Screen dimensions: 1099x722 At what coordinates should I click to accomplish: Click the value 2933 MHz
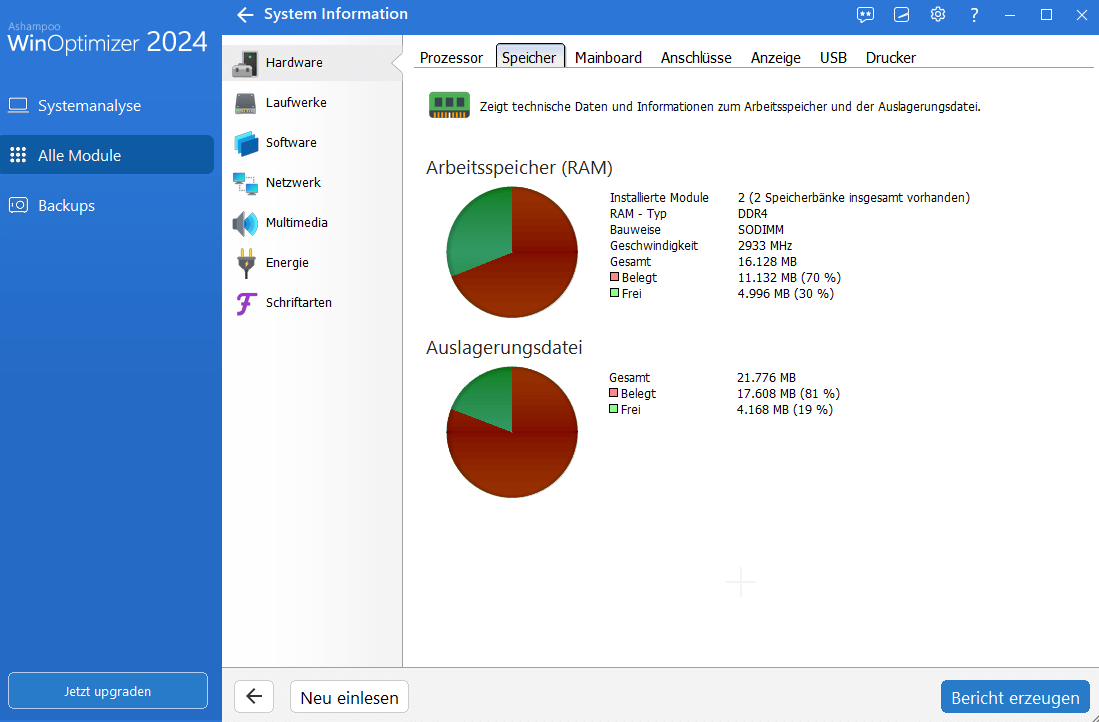click(765, 245)
